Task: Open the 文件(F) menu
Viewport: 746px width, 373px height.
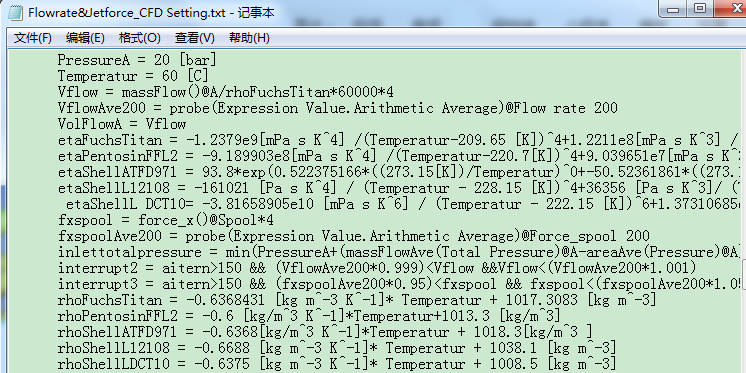Action: [32, 38]
